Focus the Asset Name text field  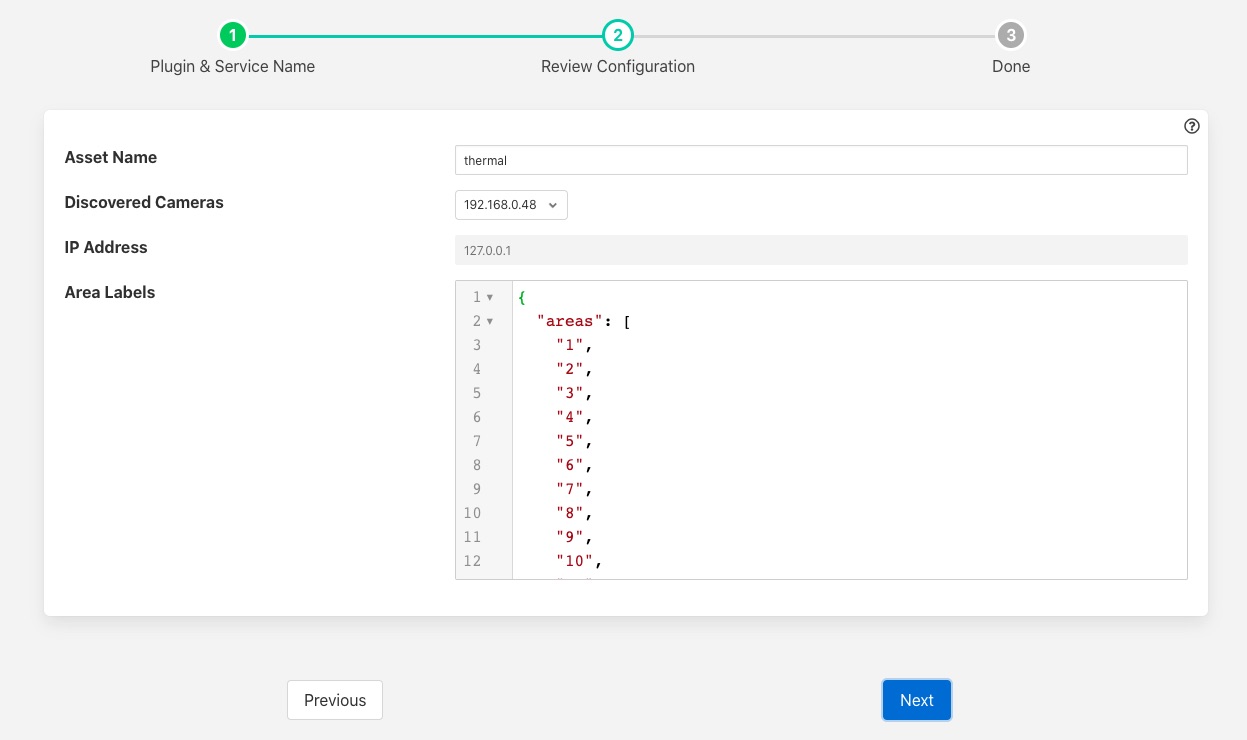pos(820,160)
